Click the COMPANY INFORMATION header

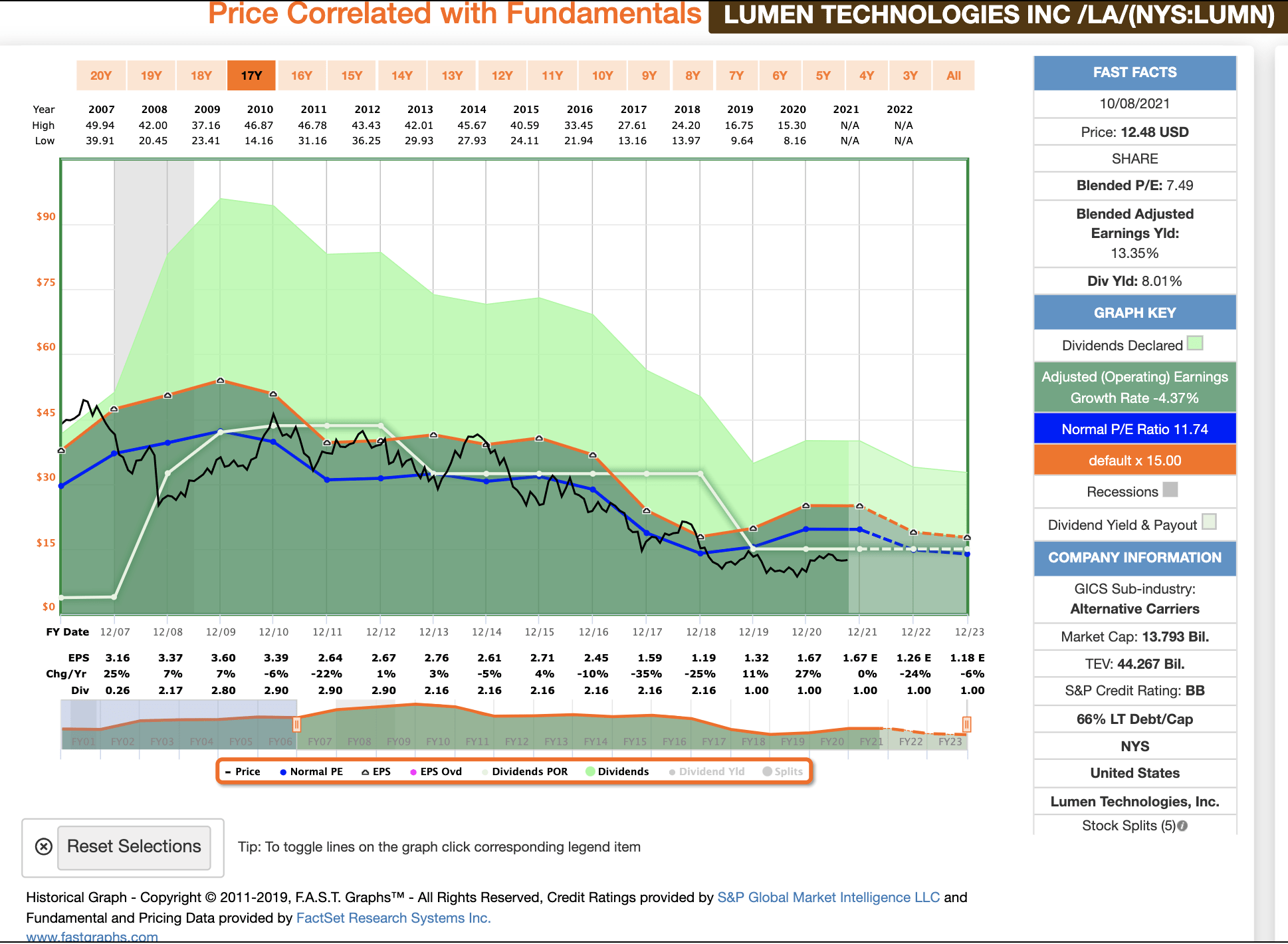pyautogui.click(x=1135, y=558)
